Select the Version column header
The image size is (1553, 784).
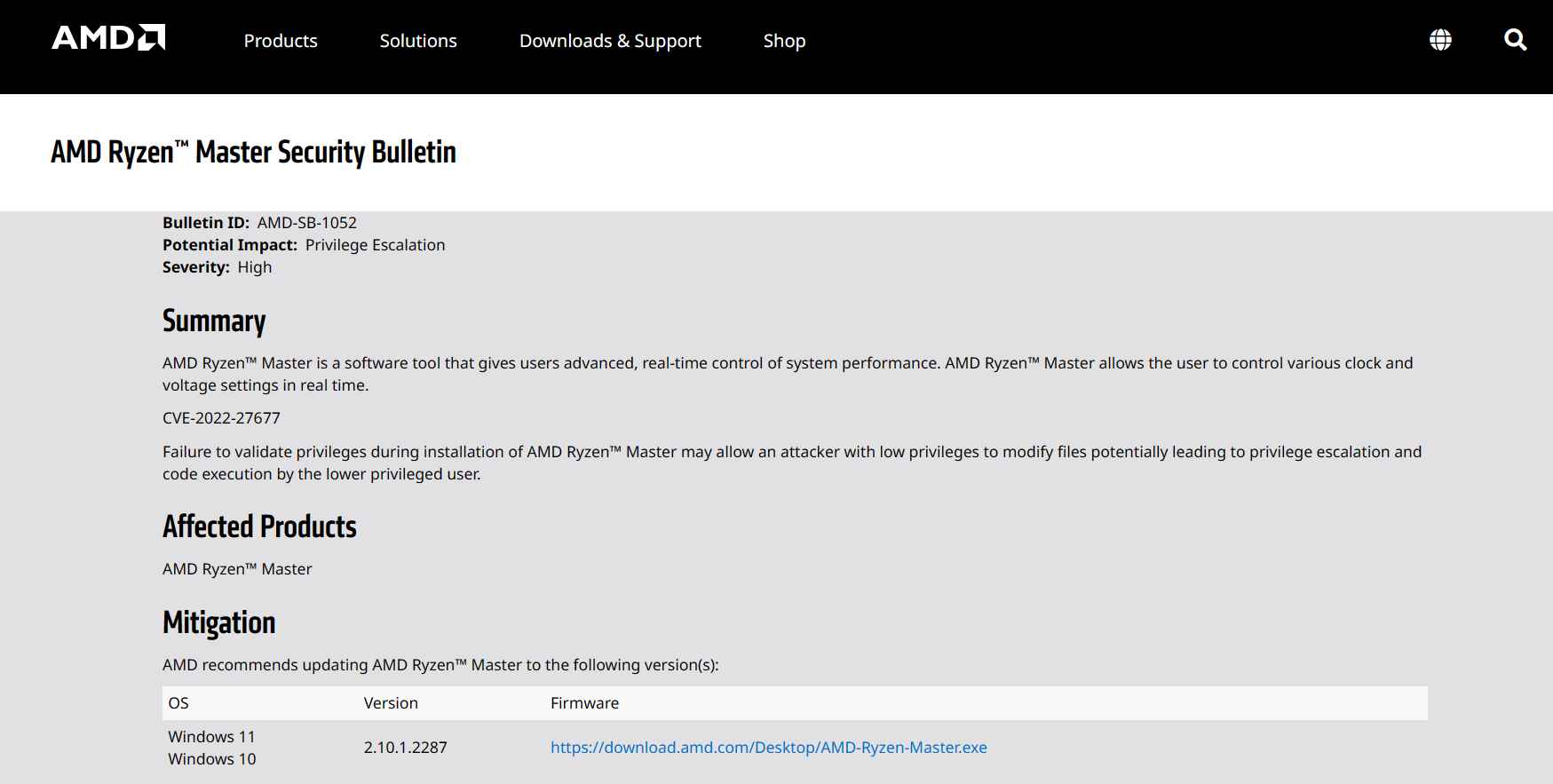391,703
